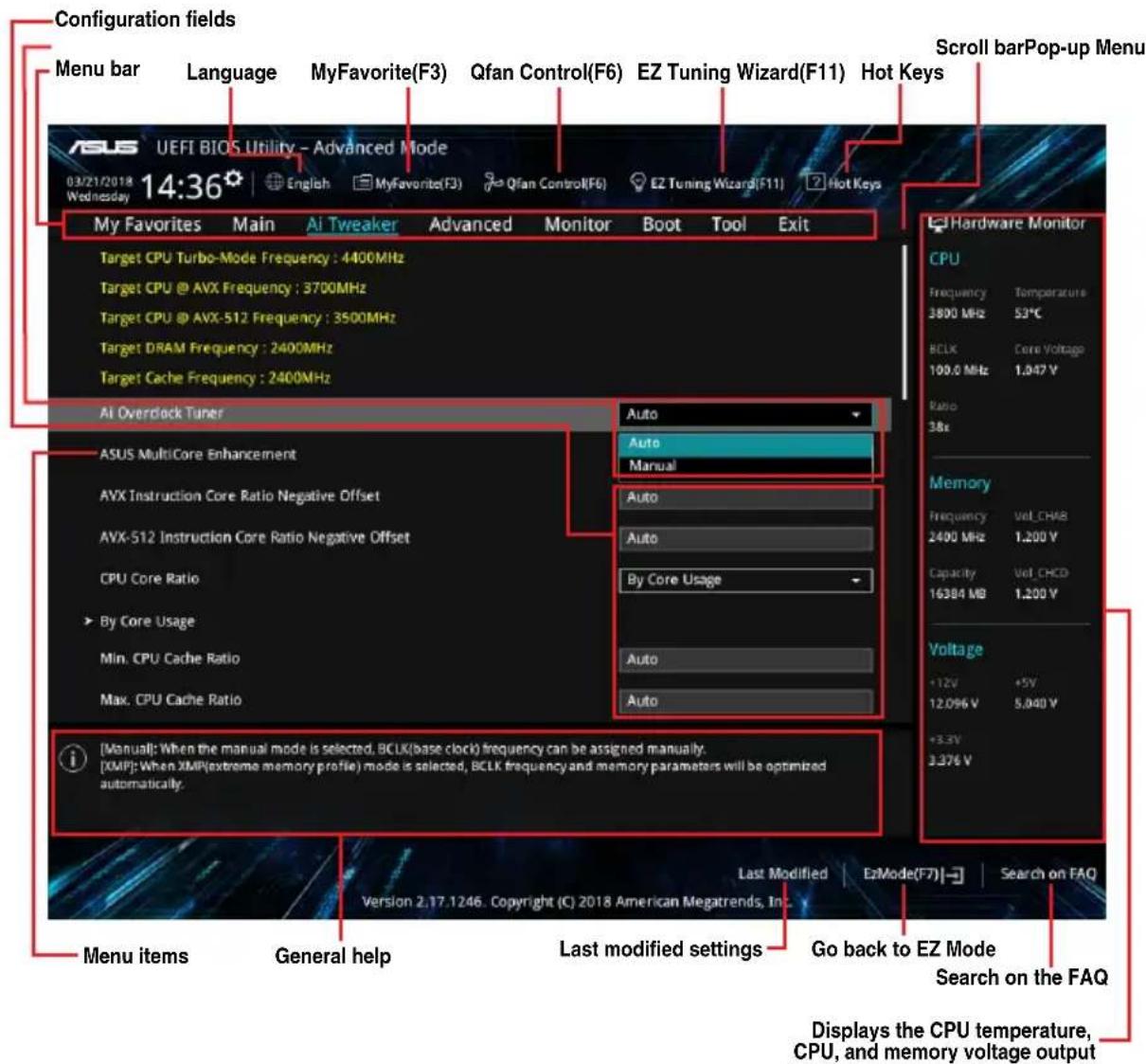The width and height of the screenshot is (1146, 1064).
Task: Start EZ Tuning Wizard(F11)
Action: click(707, 183)
